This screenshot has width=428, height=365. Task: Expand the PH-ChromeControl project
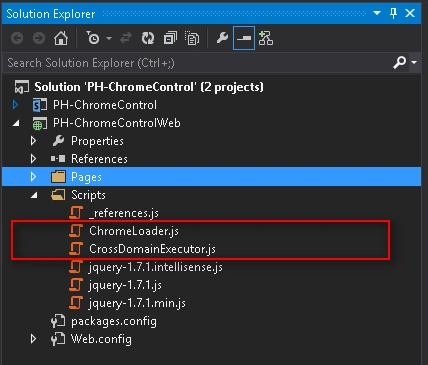(15, 105)
